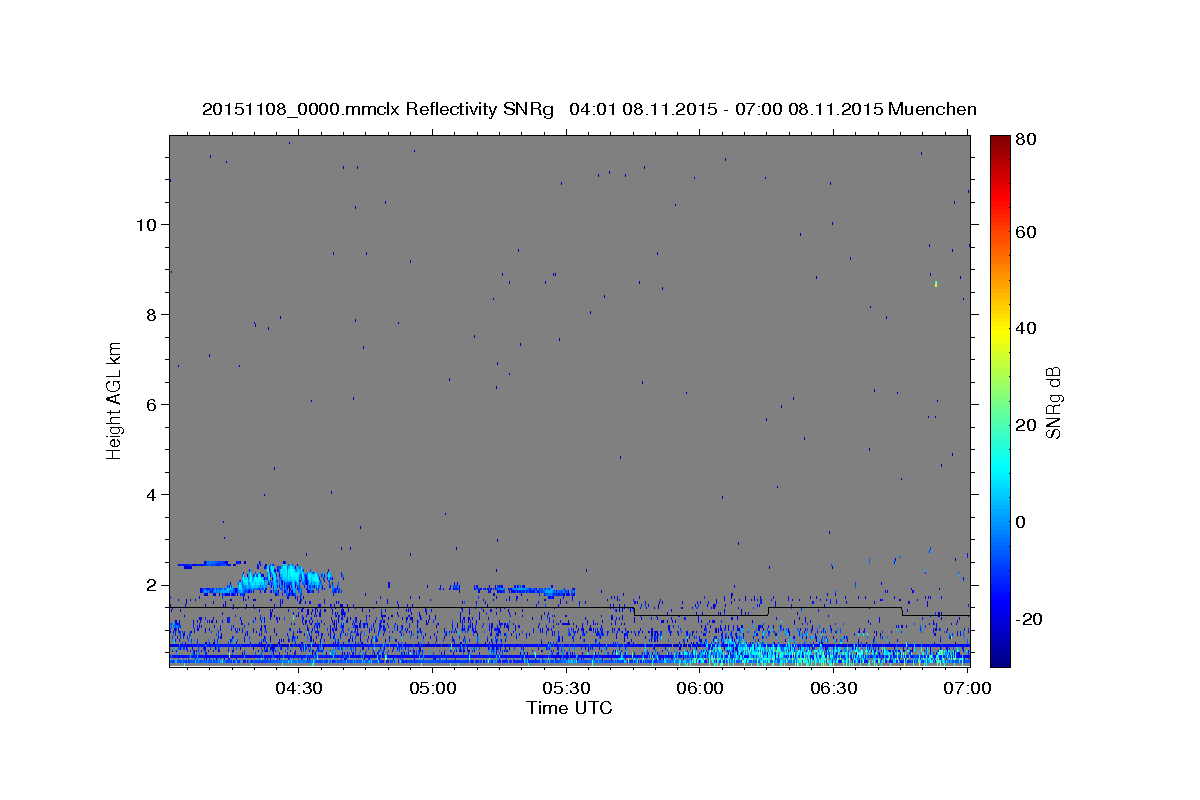Click the height tick label 8

point(150,314)
